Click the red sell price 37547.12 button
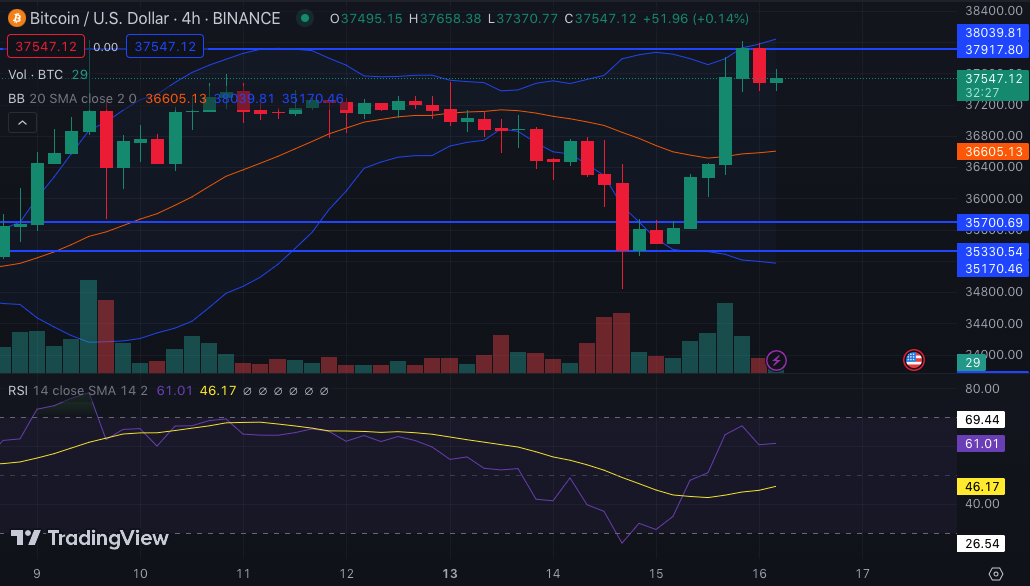 click(46, 47)
